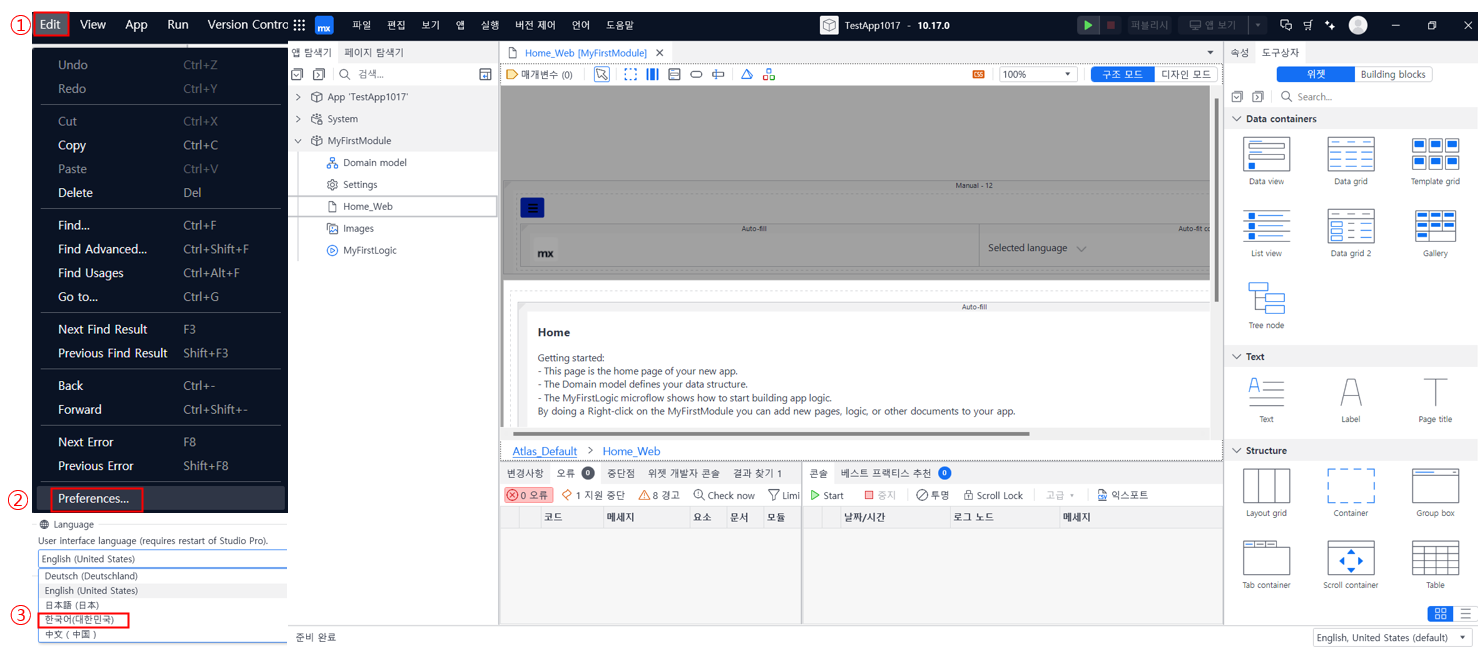Click the console Start button
The image size is (1478, 654).
827,495
